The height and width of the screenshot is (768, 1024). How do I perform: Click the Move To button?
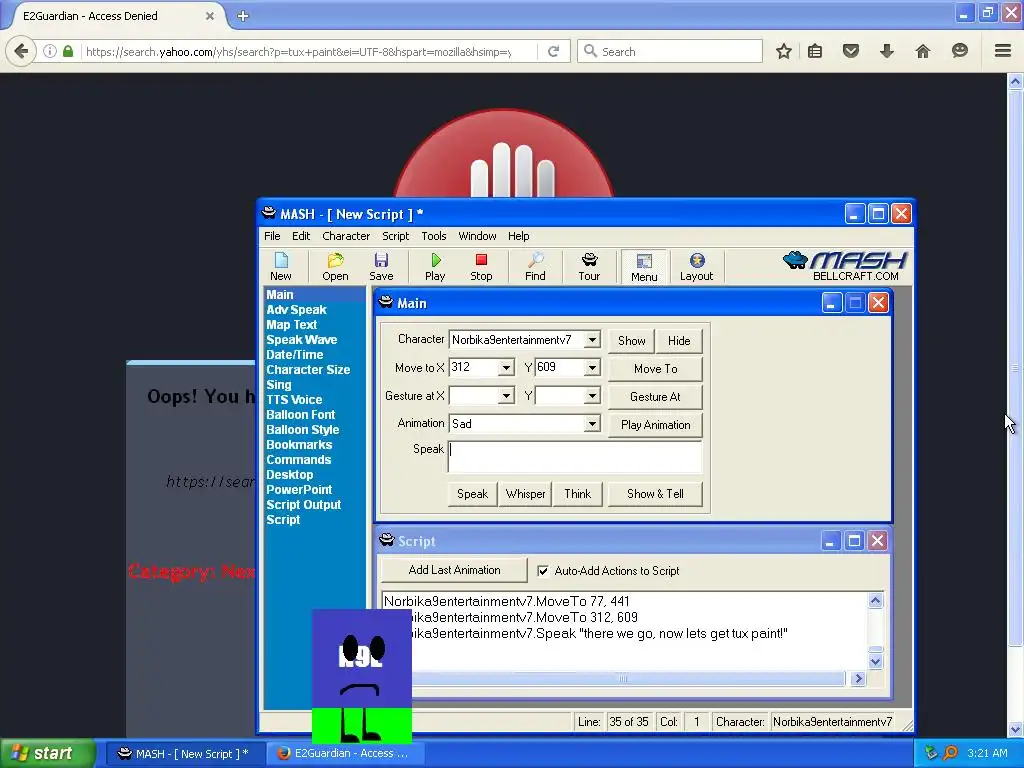point(655,369)
